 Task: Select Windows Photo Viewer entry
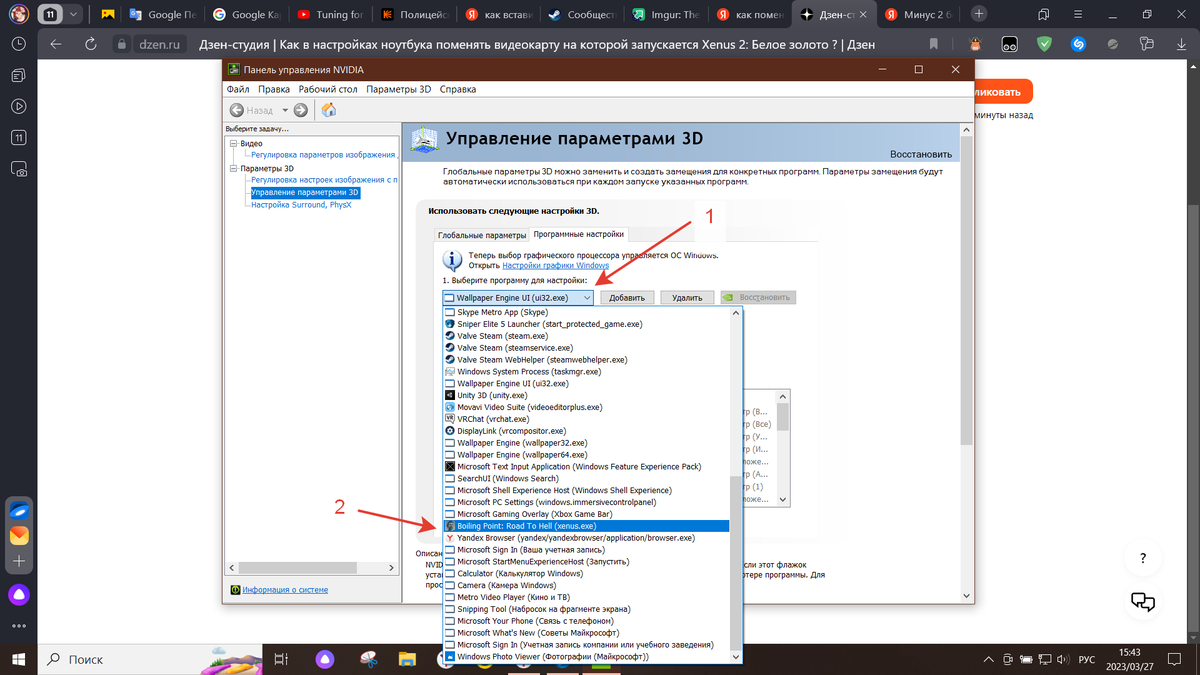click(586, 657)
